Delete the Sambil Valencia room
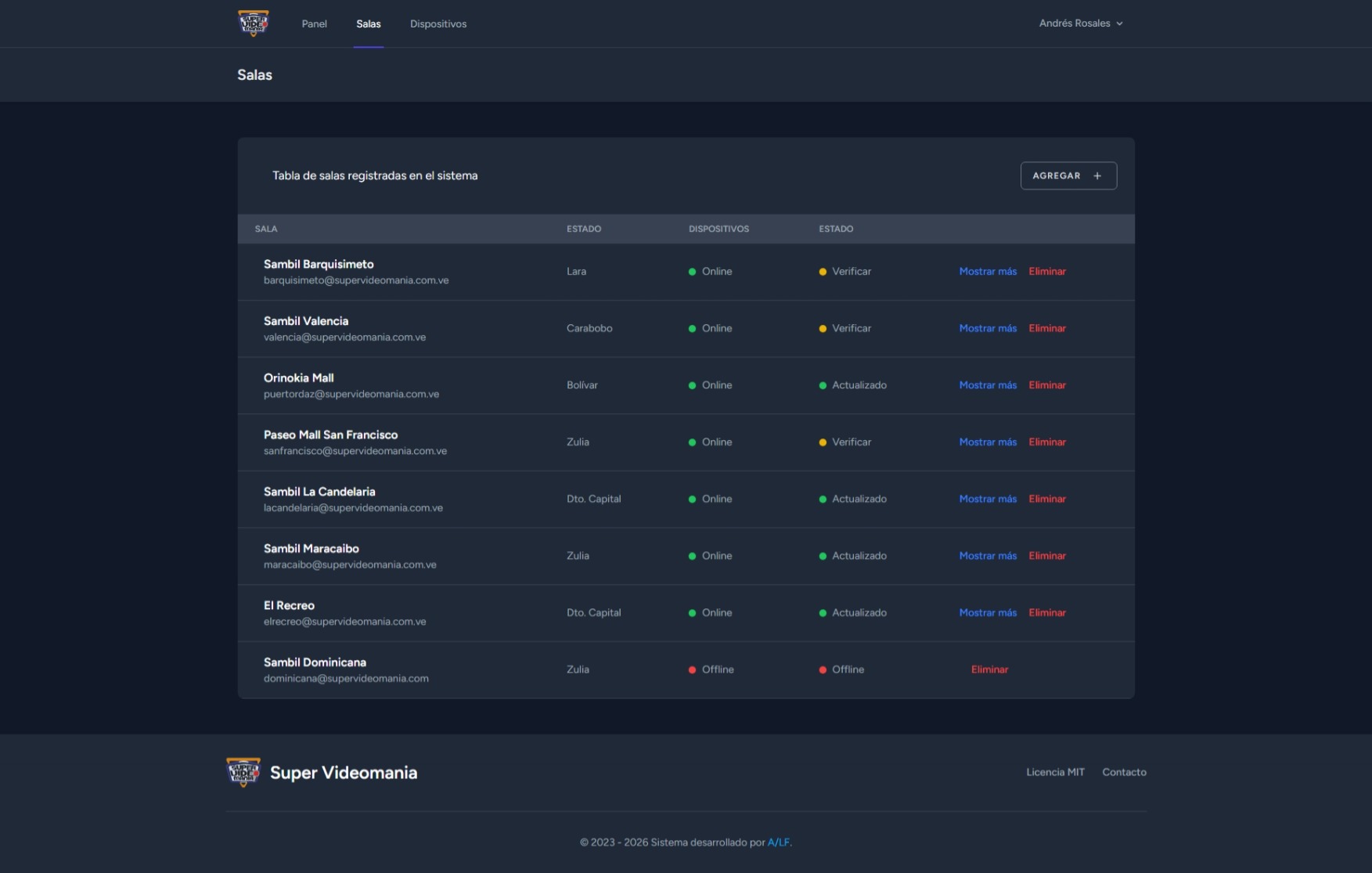Viewport: 1372px width, 873px height. coord(1047,329)
